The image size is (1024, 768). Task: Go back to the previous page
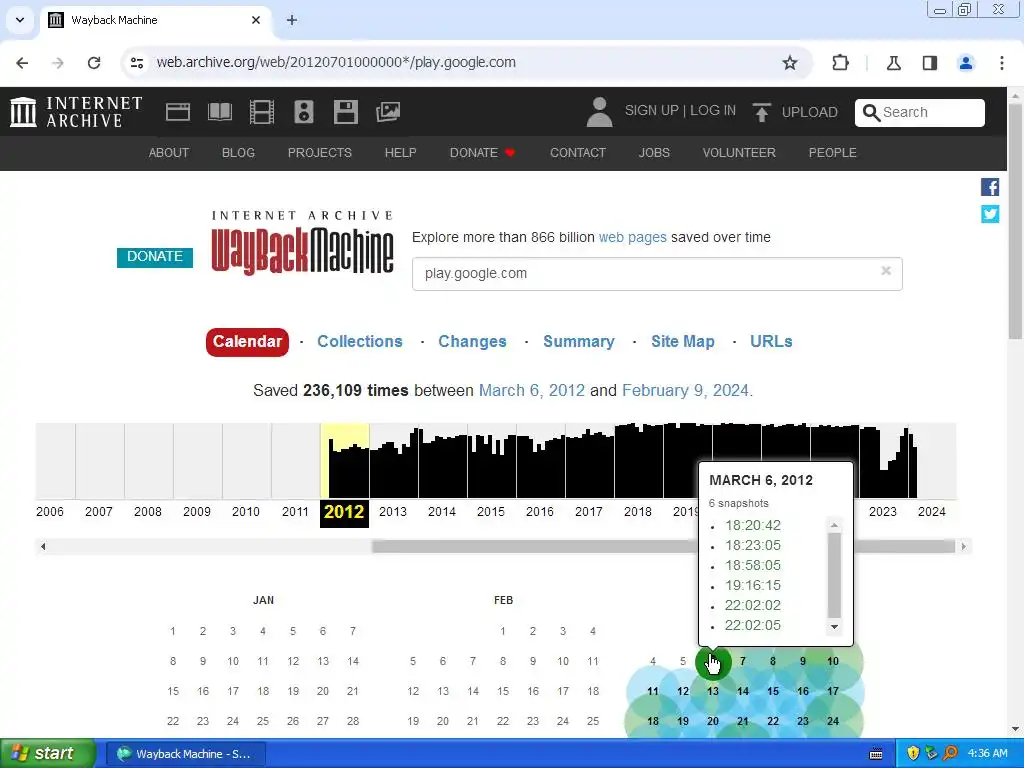pyautogui.click(x=22, y=63)
